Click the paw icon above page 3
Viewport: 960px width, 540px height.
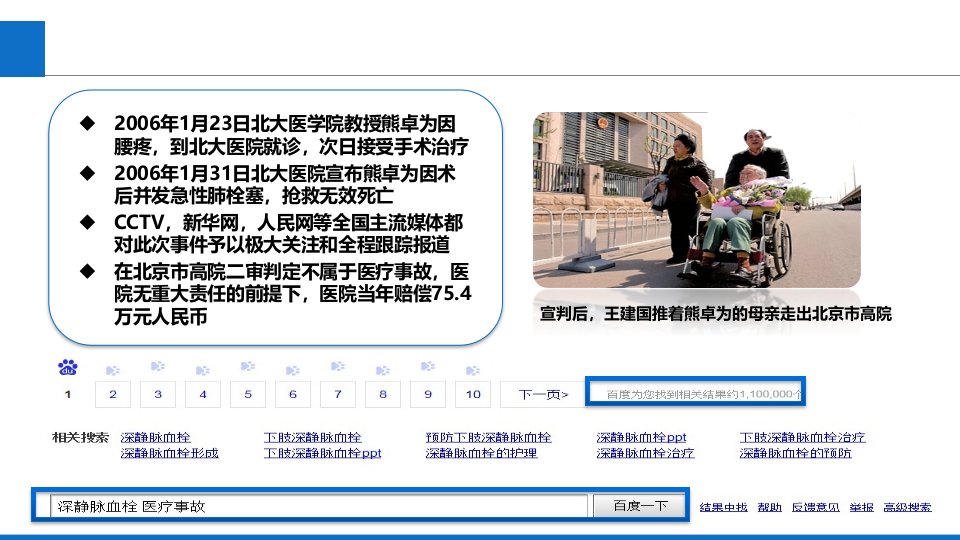tap(158, 366)
